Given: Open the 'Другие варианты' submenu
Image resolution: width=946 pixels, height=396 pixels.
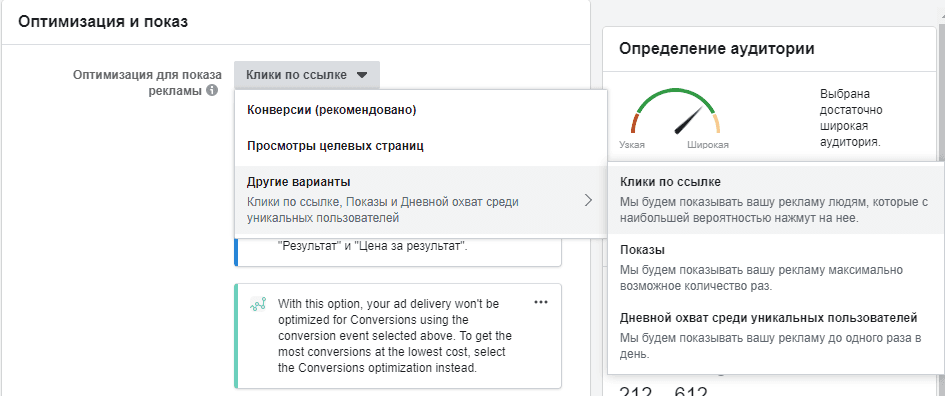Looking at the screenshot, I should (421, 200).
